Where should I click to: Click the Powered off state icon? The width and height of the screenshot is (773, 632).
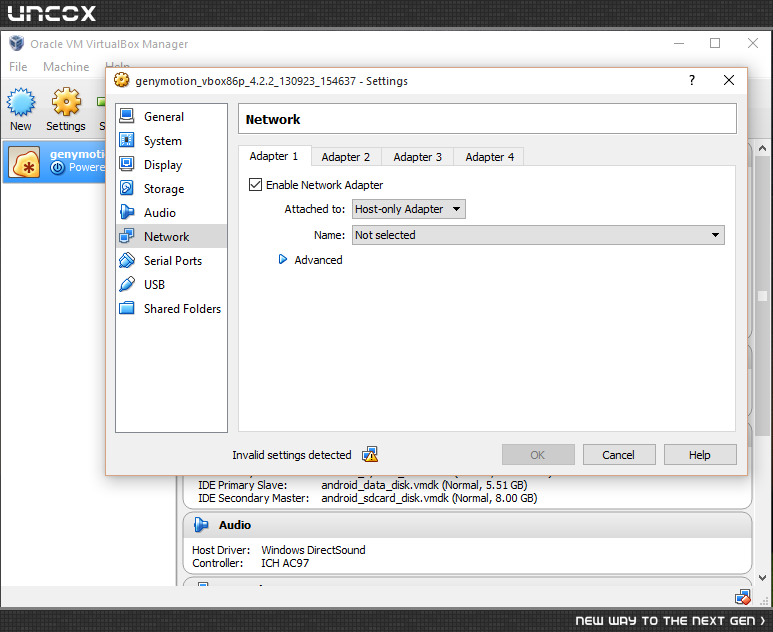pos(58,168)
